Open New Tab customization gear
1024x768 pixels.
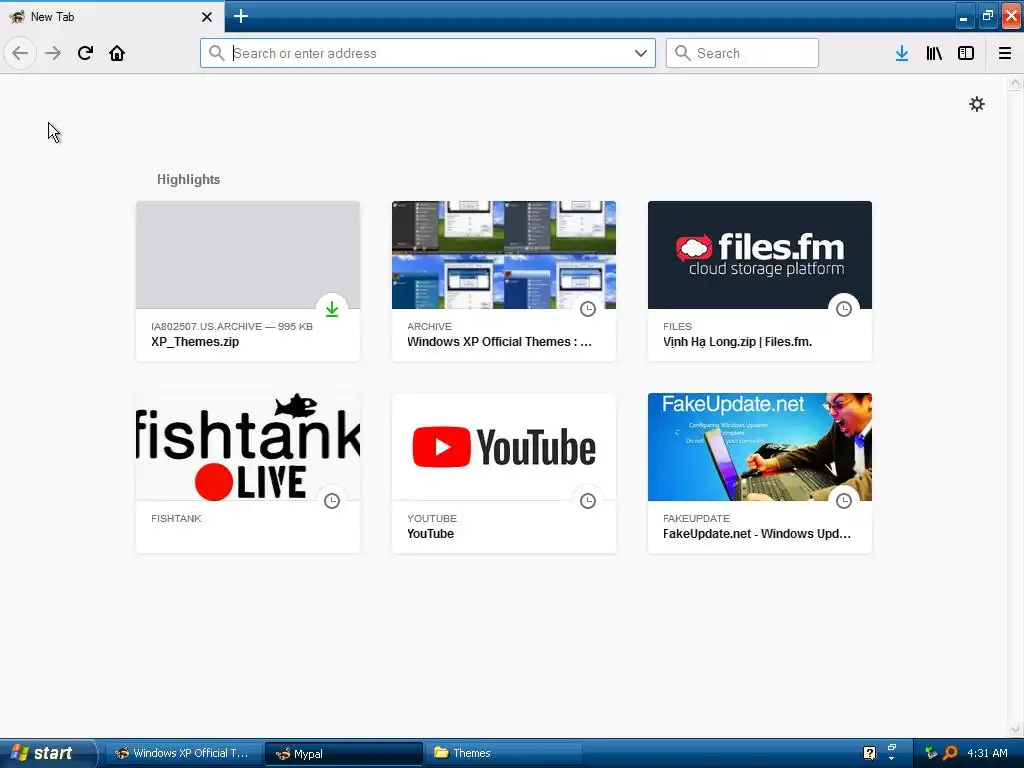coord(977,104)
